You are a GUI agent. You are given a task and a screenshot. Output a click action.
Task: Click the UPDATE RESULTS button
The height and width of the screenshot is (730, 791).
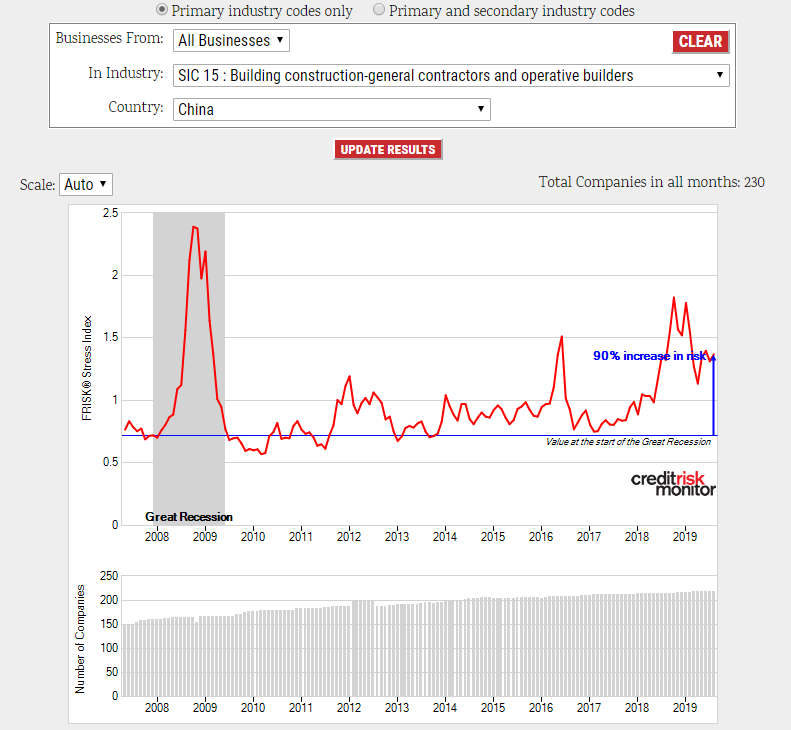tap(388, 149)
